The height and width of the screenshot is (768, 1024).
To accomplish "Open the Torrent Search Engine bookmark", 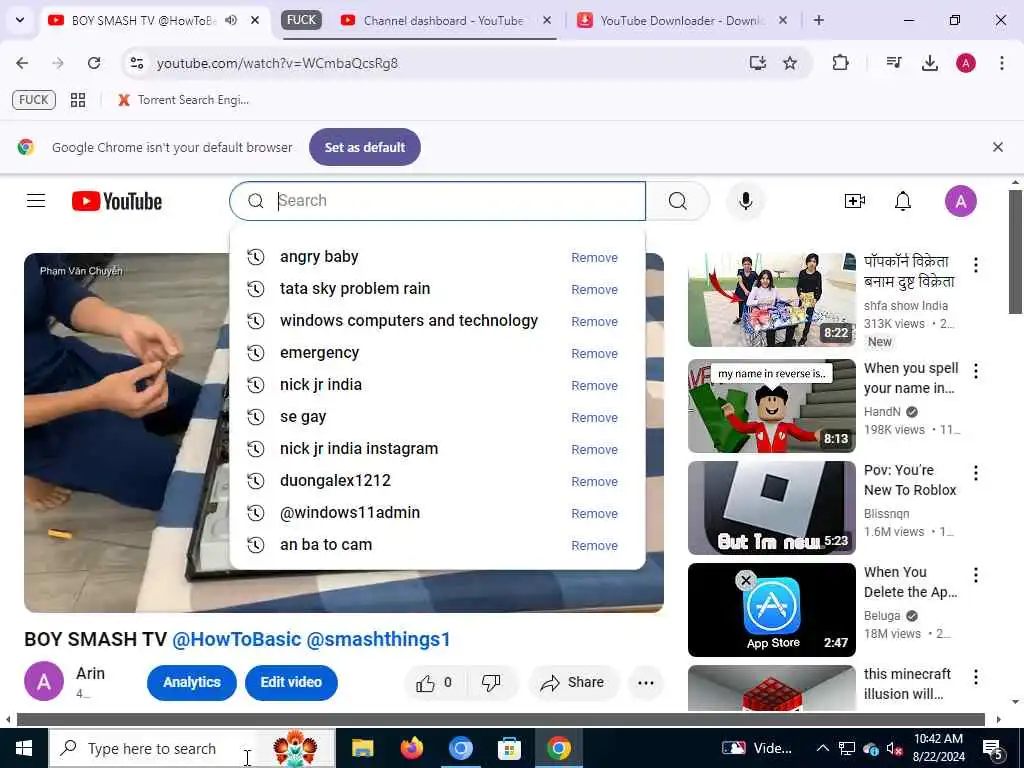I will 184,100.
